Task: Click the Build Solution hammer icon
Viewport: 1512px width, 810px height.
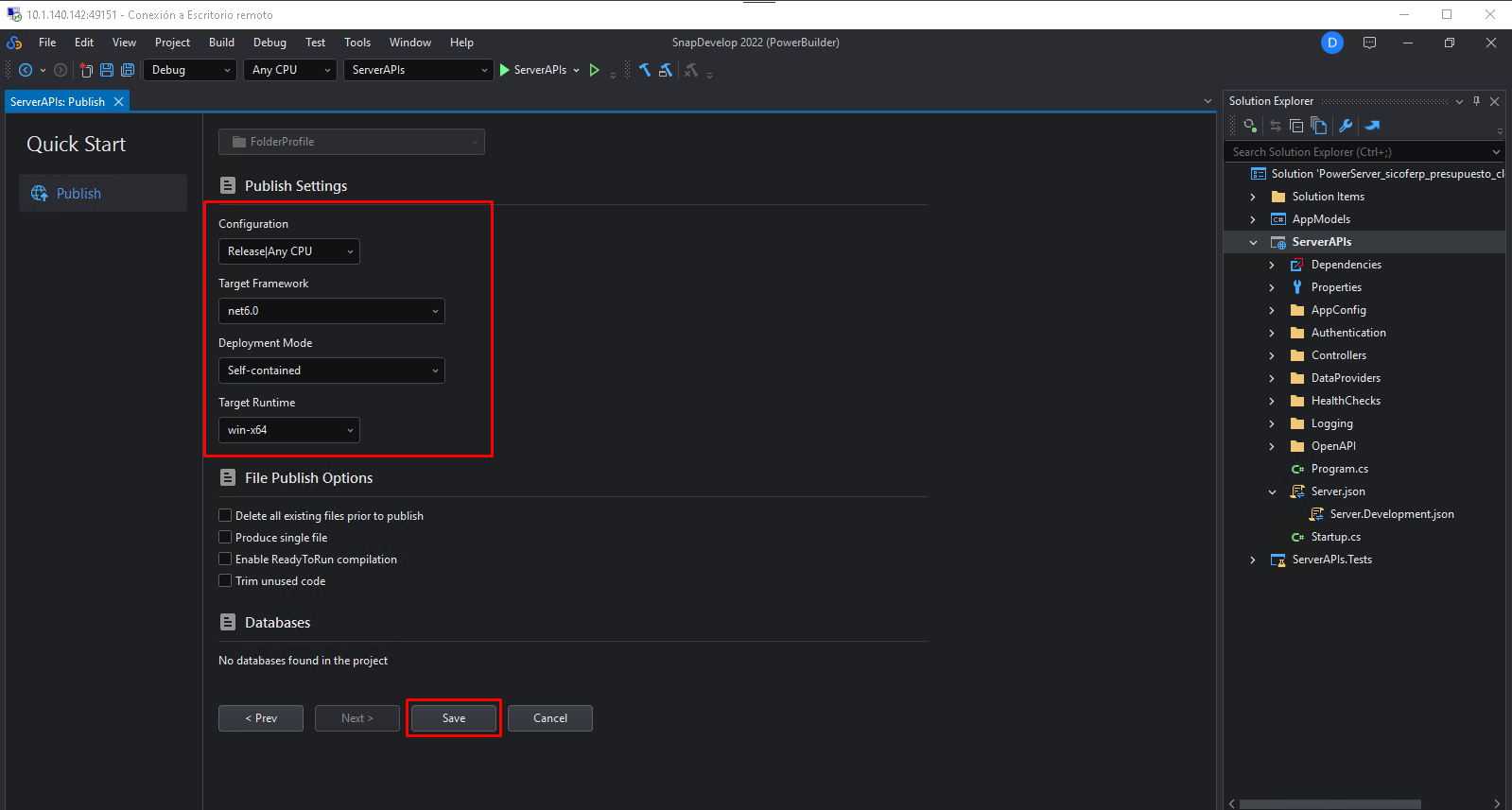Action: (645, 70)
